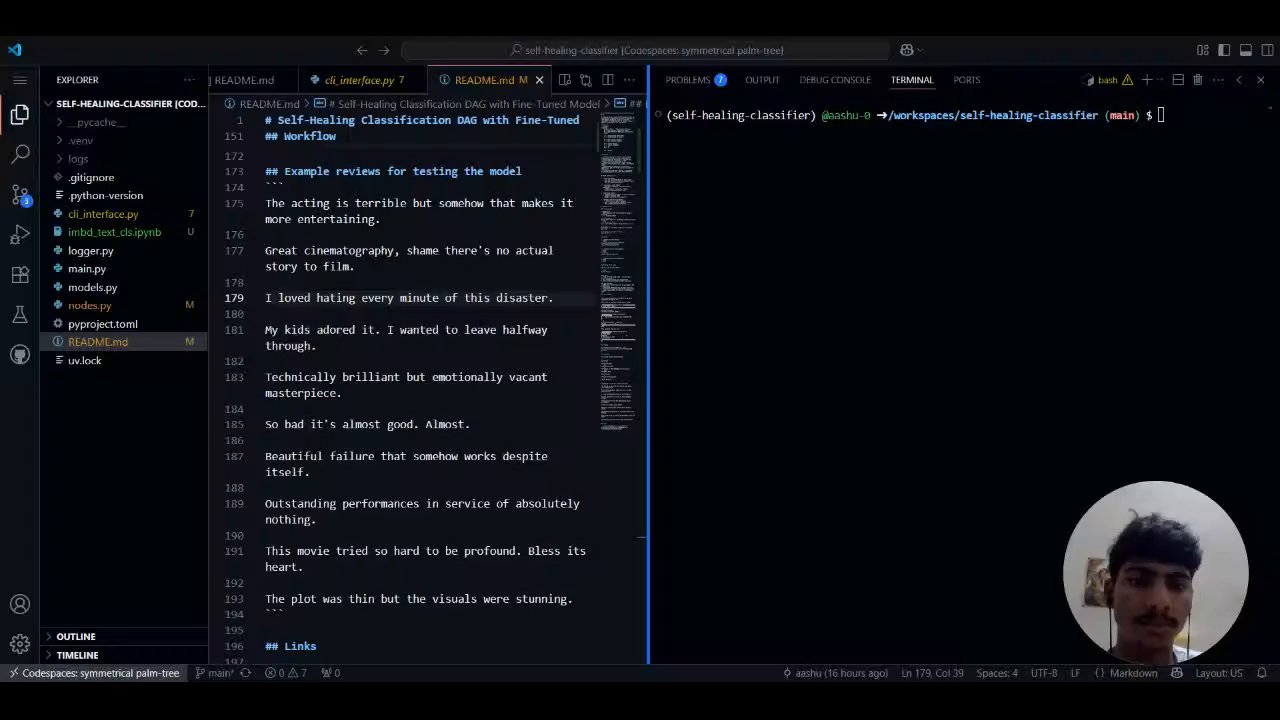Screen dimensions: 1280x720
Task: Click main branch in status bar
Action: click(x=214, y=673)
